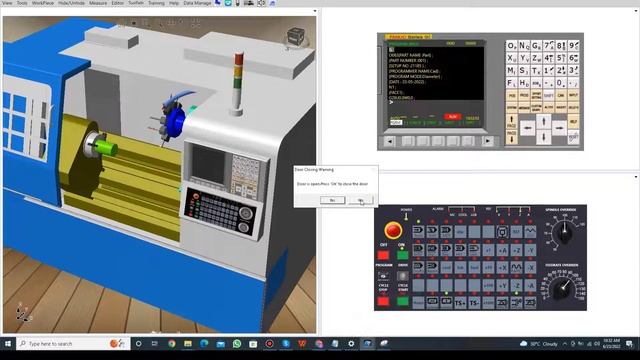Open Windows Start menu
Image resolution: width=640 pixels, height=360 pixels.
coord(8,344)
